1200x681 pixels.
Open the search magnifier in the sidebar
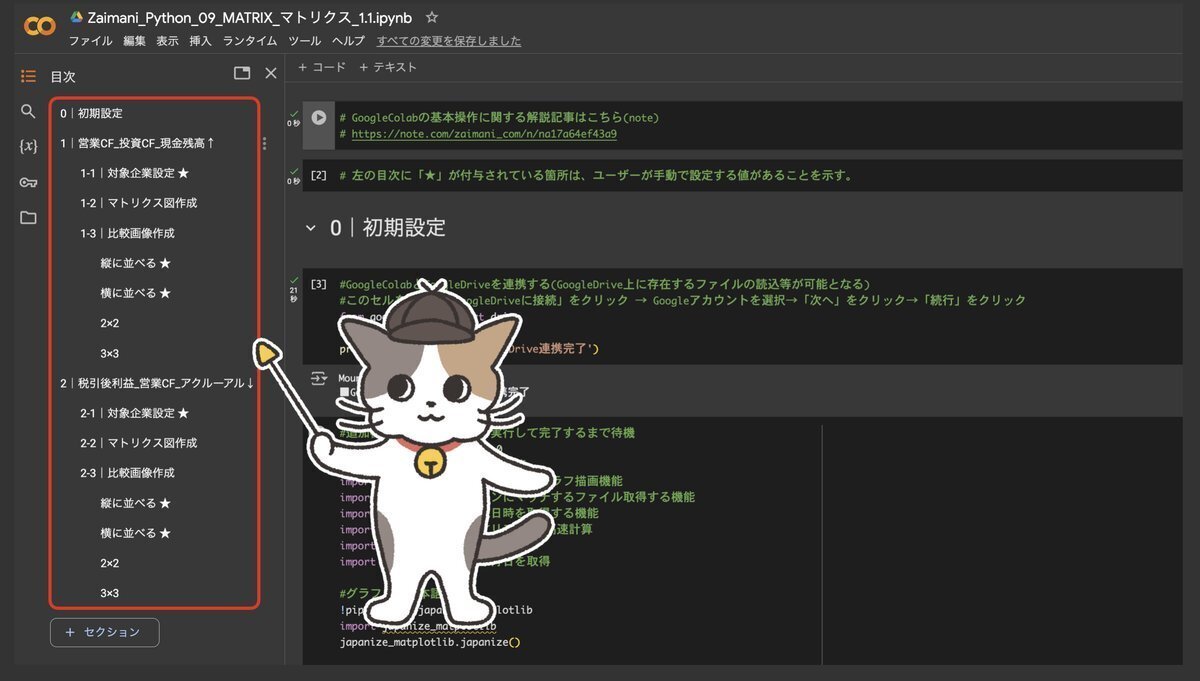[28, 111]
